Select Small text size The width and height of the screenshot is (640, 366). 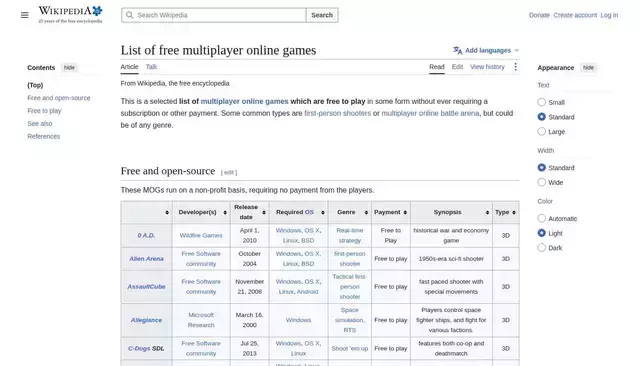tap(542, 102)
